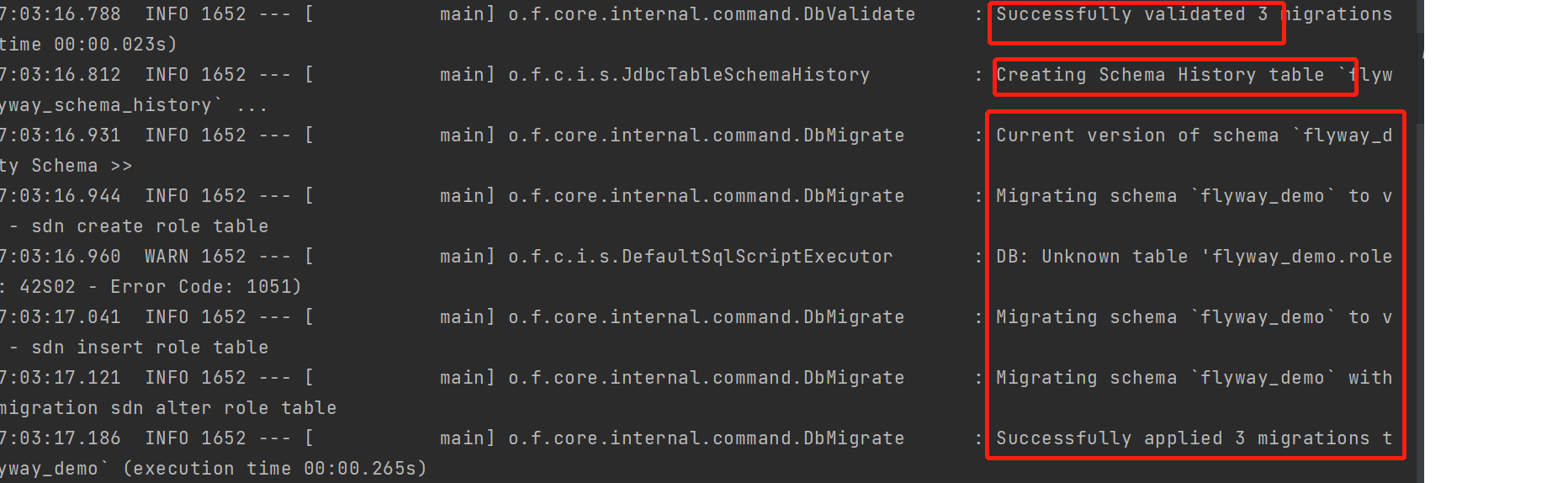1568x483 pixels.
Task: Click the 7:03:16.788 timestamp
Action: coord(61,14)
